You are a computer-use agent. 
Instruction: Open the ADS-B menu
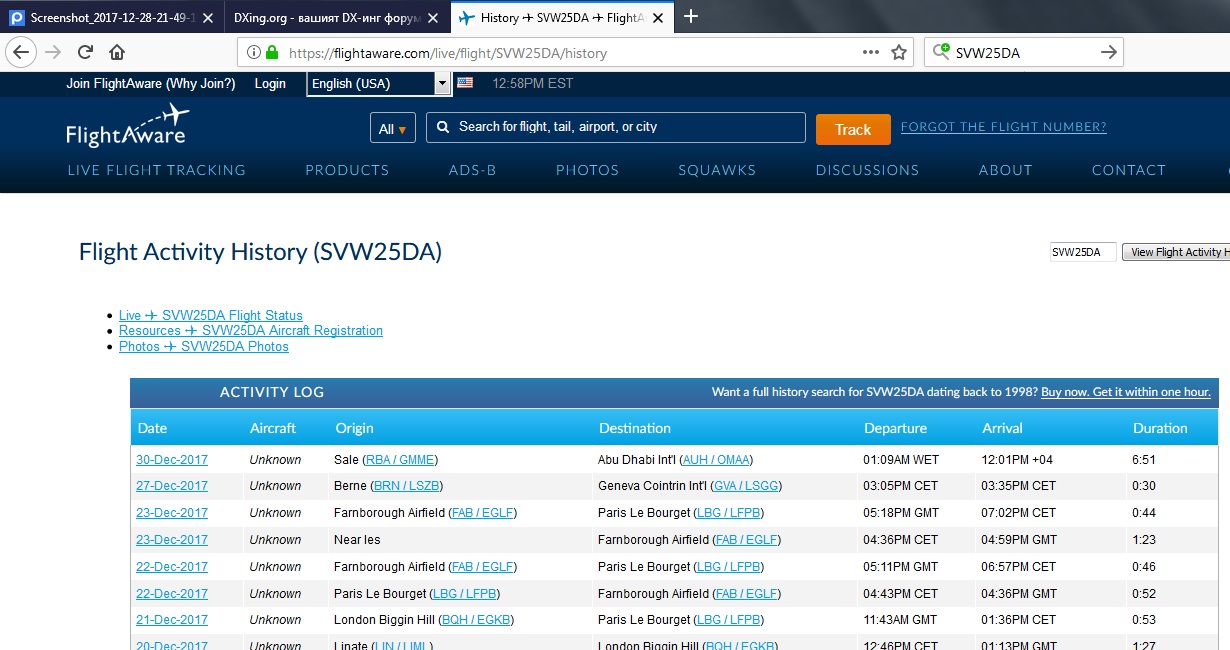pos(472,170)
